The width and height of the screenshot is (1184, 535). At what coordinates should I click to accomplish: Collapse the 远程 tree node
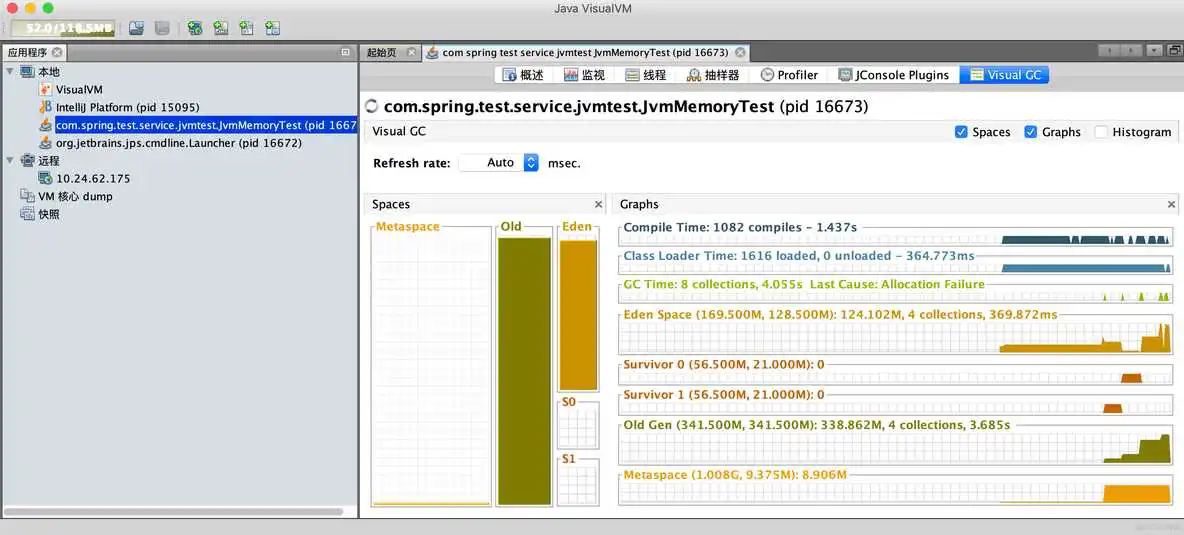10,160
